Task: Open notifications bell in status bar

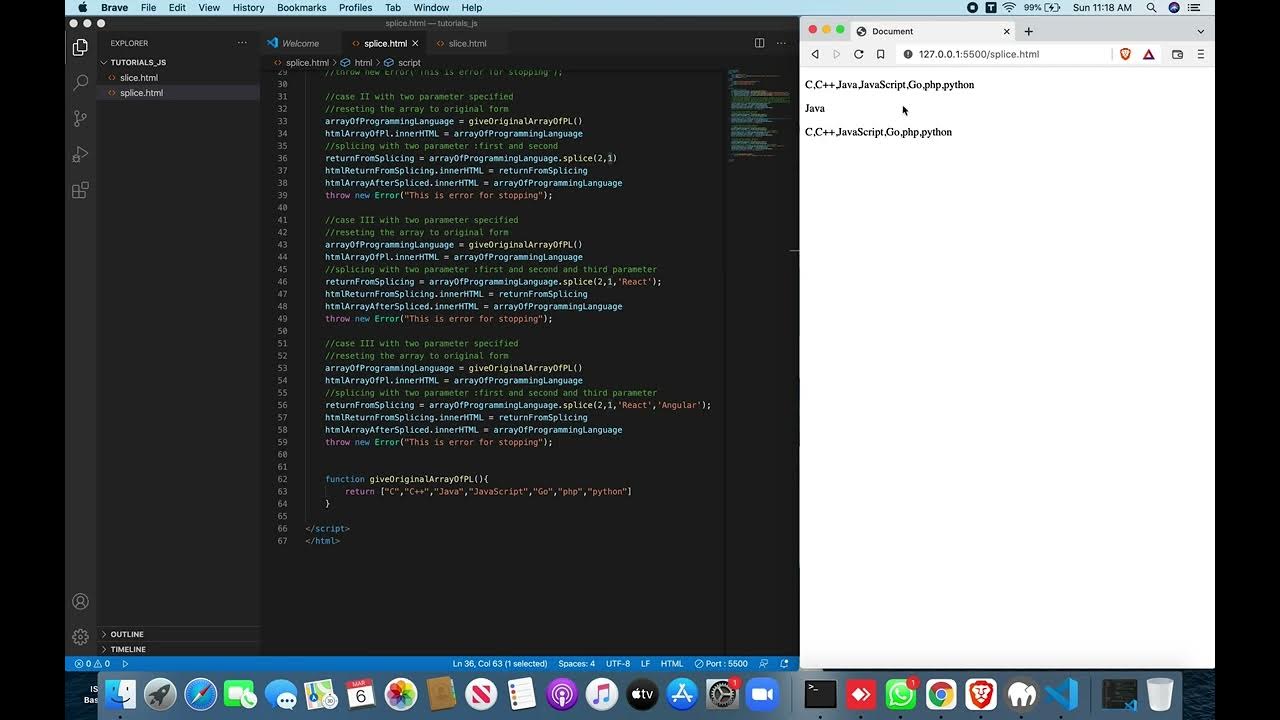Action: point(784,663)
